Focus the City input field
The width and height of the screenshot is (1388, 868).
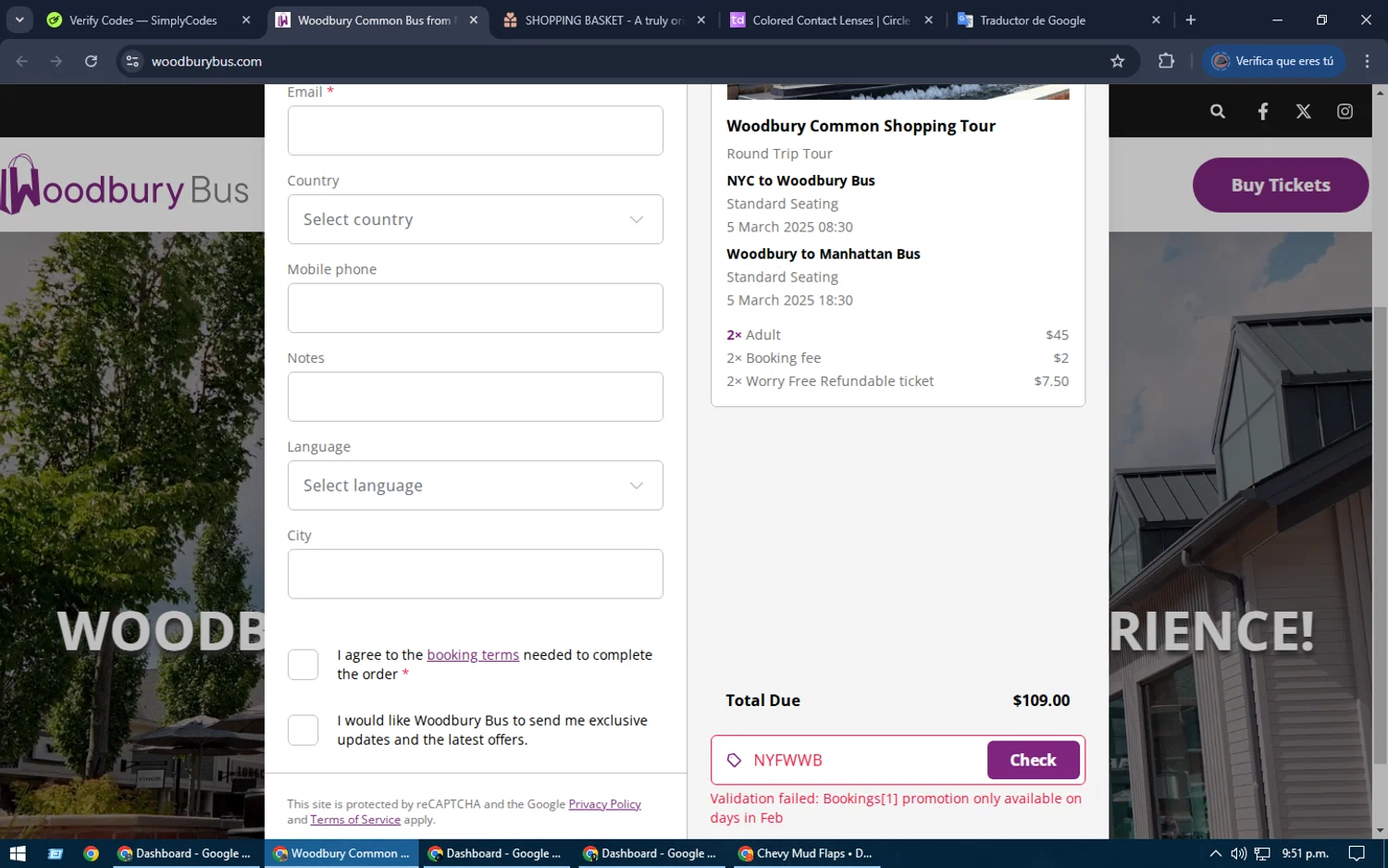pyautogui.click(x=475, y=575)
